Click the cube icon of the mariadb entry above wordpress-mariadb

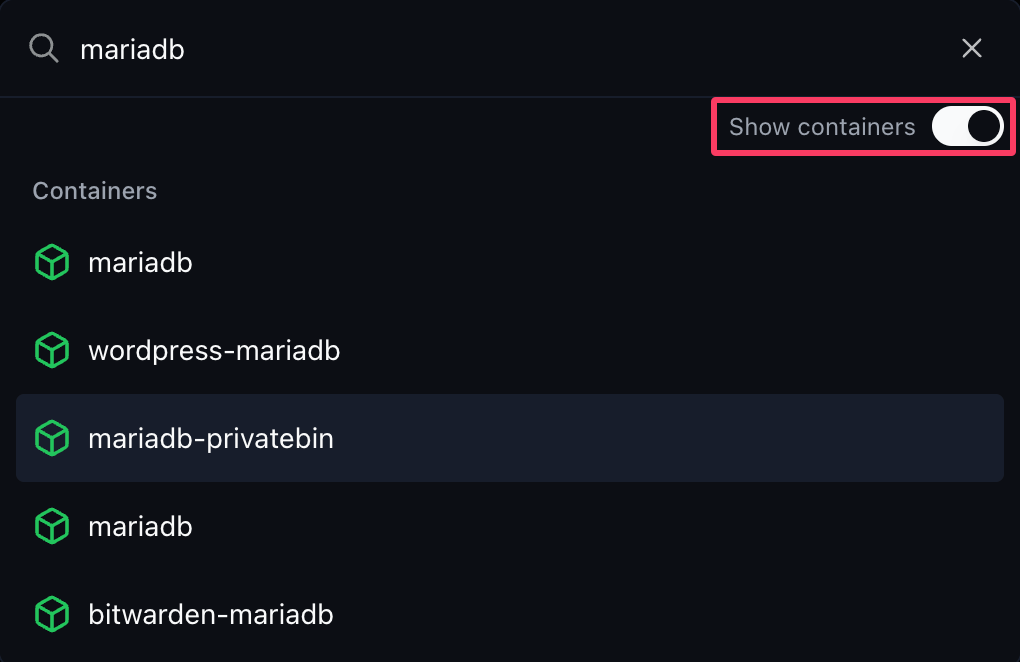pyautogui.click(x=52, y=262)
